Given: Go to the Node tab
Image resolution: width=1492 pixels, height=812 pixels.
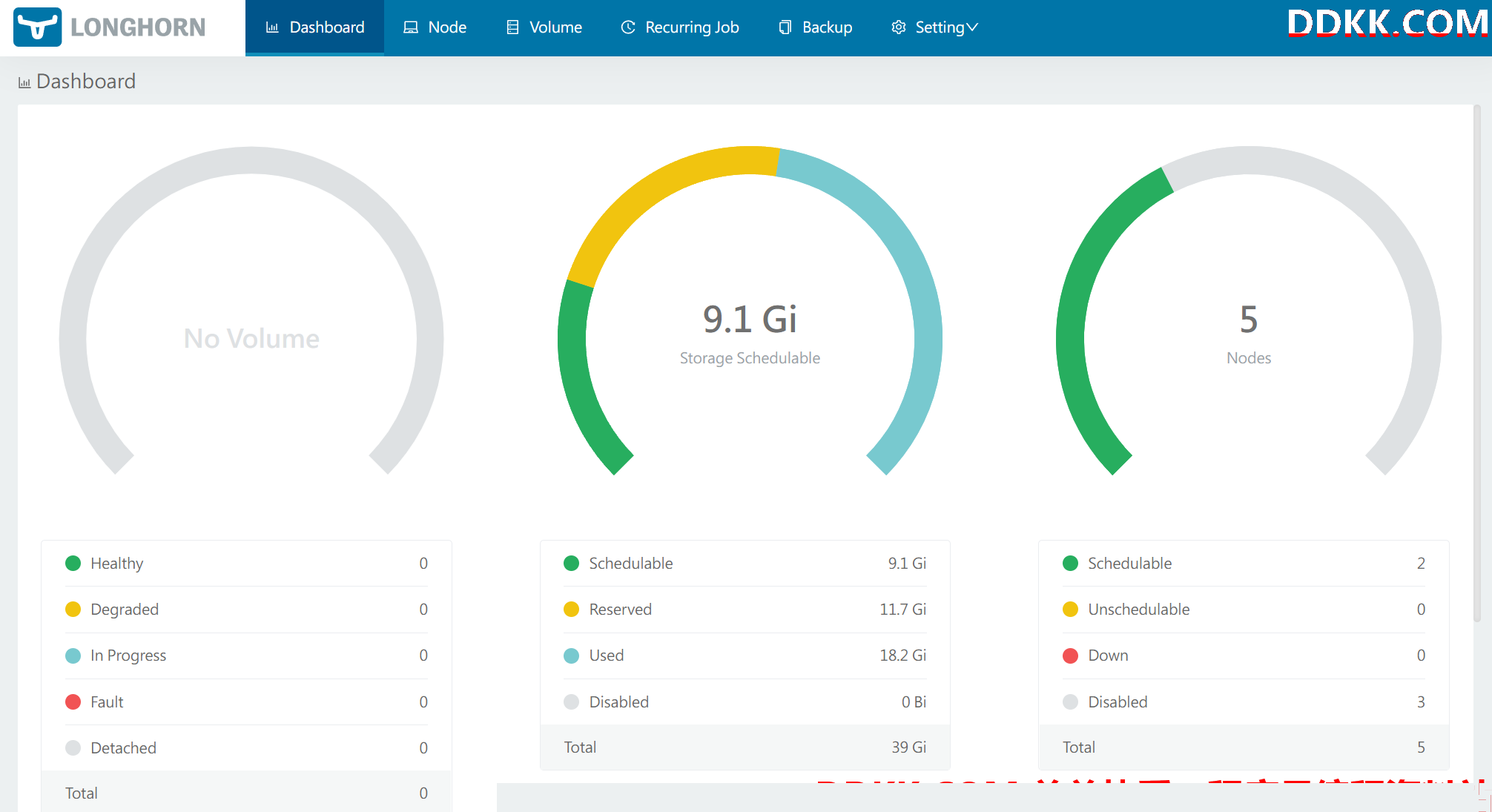Looking at the screenshot, I should point(435,27).
